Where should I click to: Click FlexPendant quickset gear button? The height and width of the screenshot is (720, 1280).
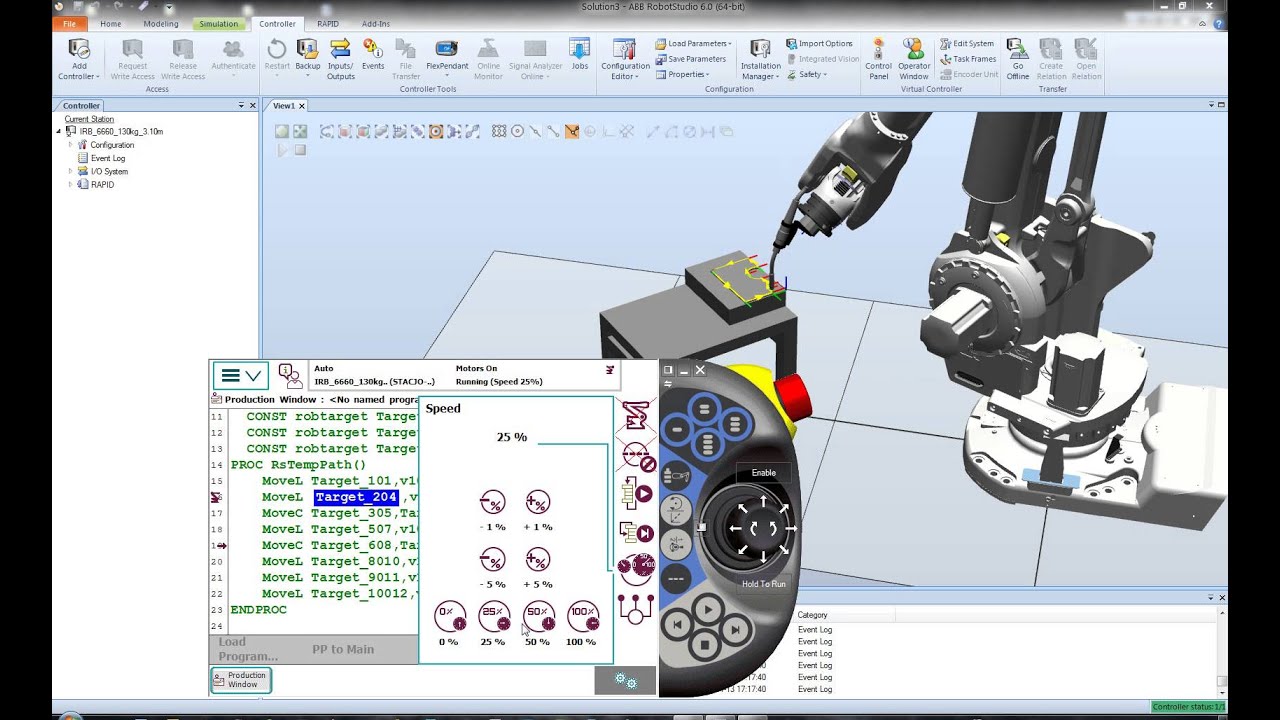pos(626,680)
